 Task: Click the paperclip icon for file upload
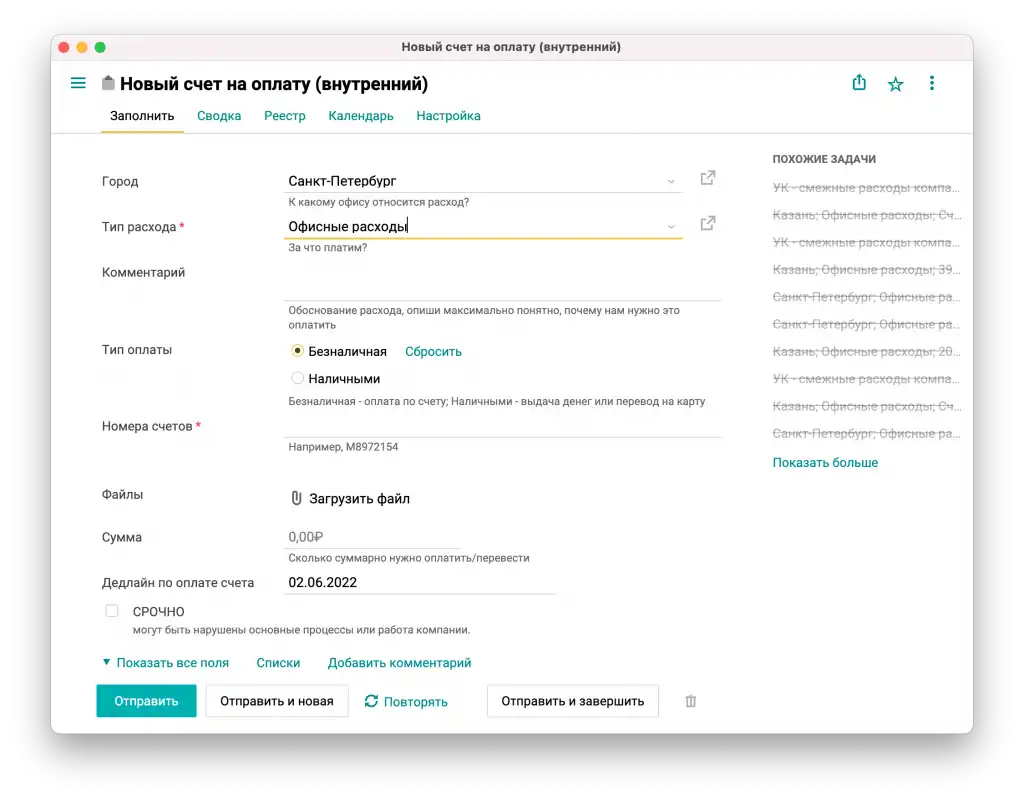coord(296,498)
